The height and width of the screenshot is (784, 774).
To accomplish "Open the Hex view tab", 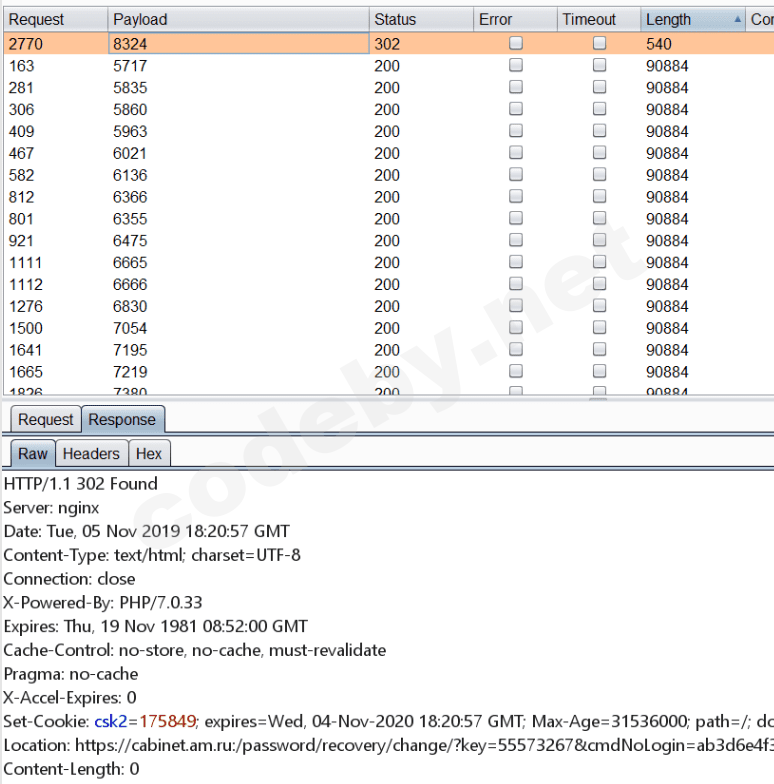I will coord(148,454).
